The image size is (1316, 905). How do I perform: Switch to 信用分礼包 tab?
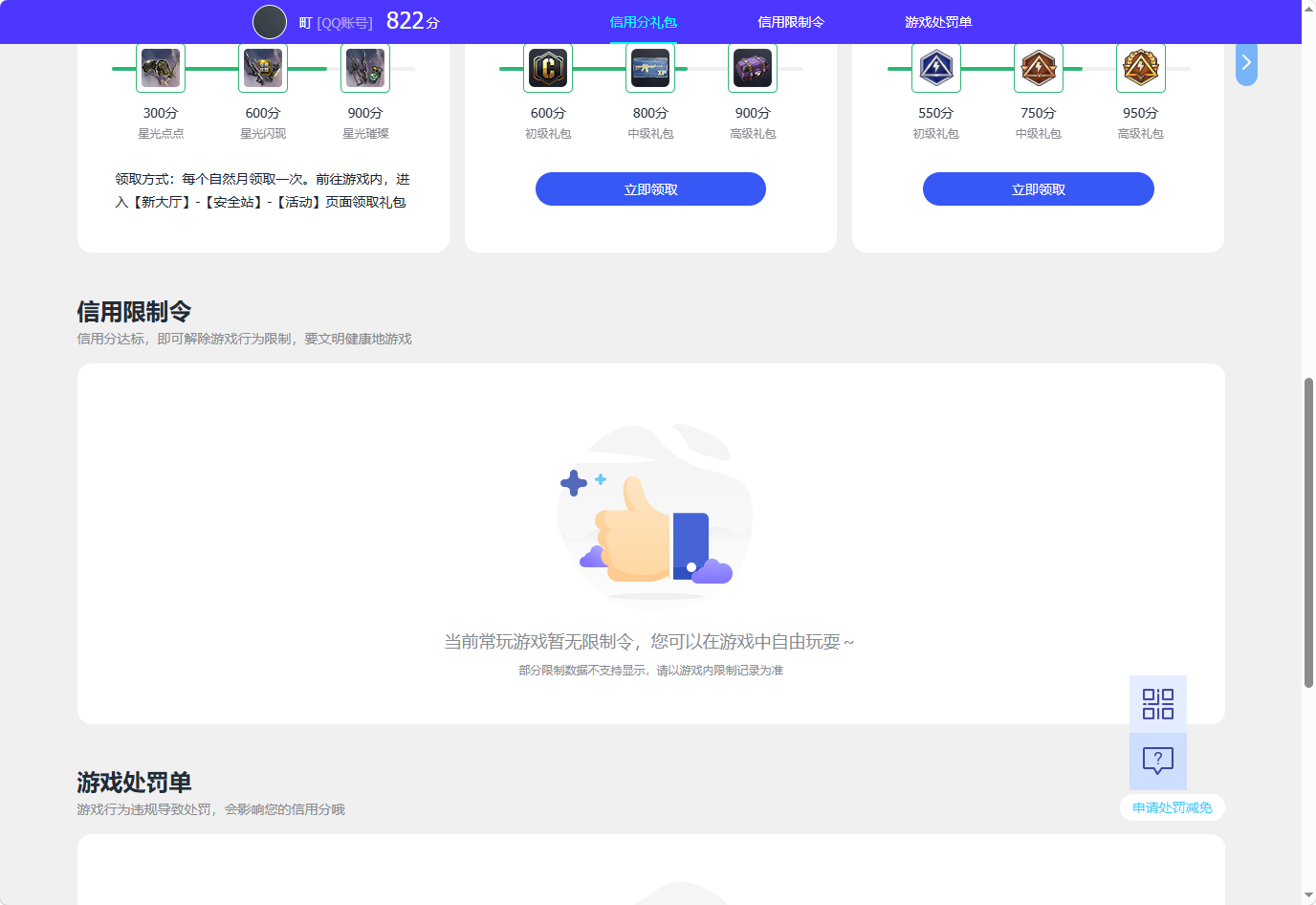(644, 22)
